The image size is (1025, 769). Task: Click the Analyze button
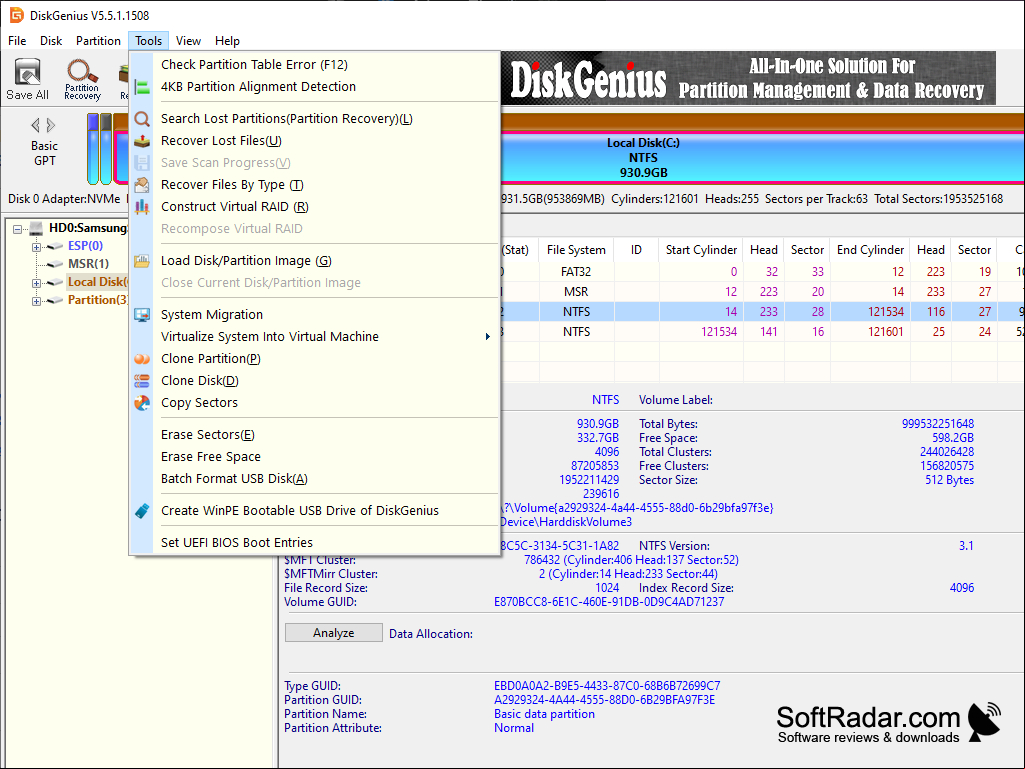click(333, 633)
